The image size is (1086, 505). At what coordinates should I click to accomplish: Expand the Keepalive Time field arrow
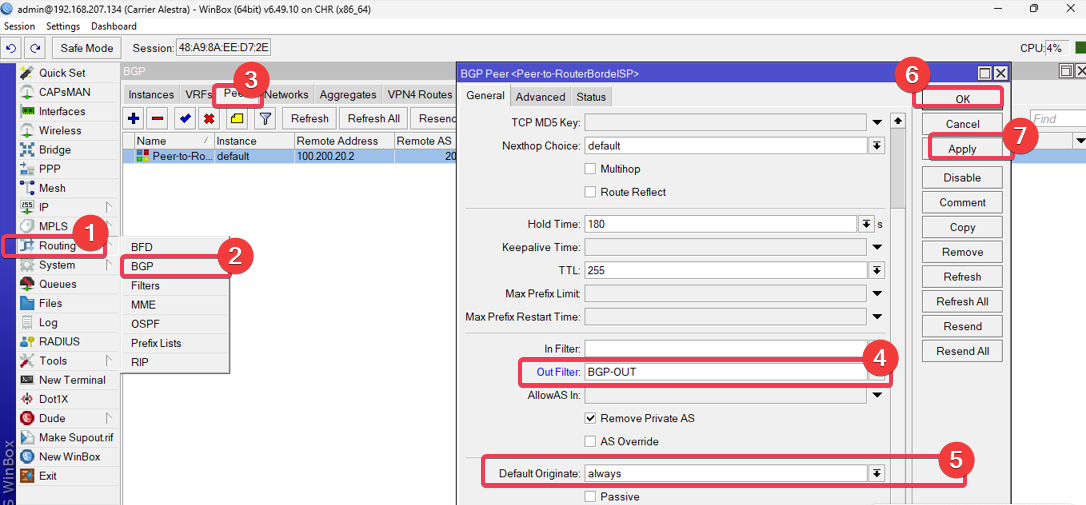tap(876, 247)
